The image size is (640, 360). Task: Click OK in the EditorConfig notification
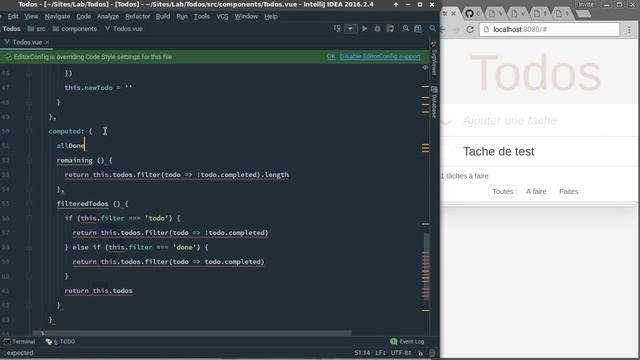pos(331,57)
